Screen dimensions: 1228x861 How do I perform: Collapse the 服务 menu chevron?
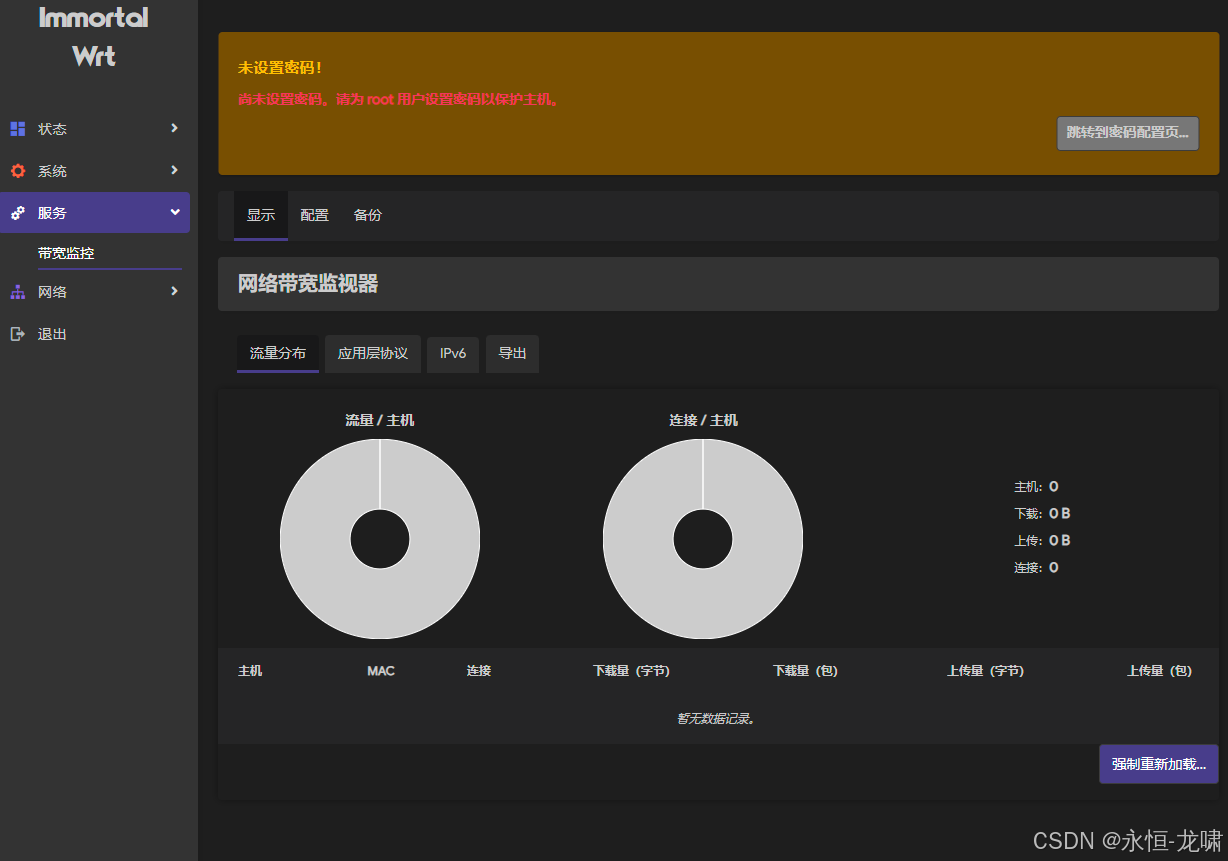pyautogui.click(x=174, y=212)
